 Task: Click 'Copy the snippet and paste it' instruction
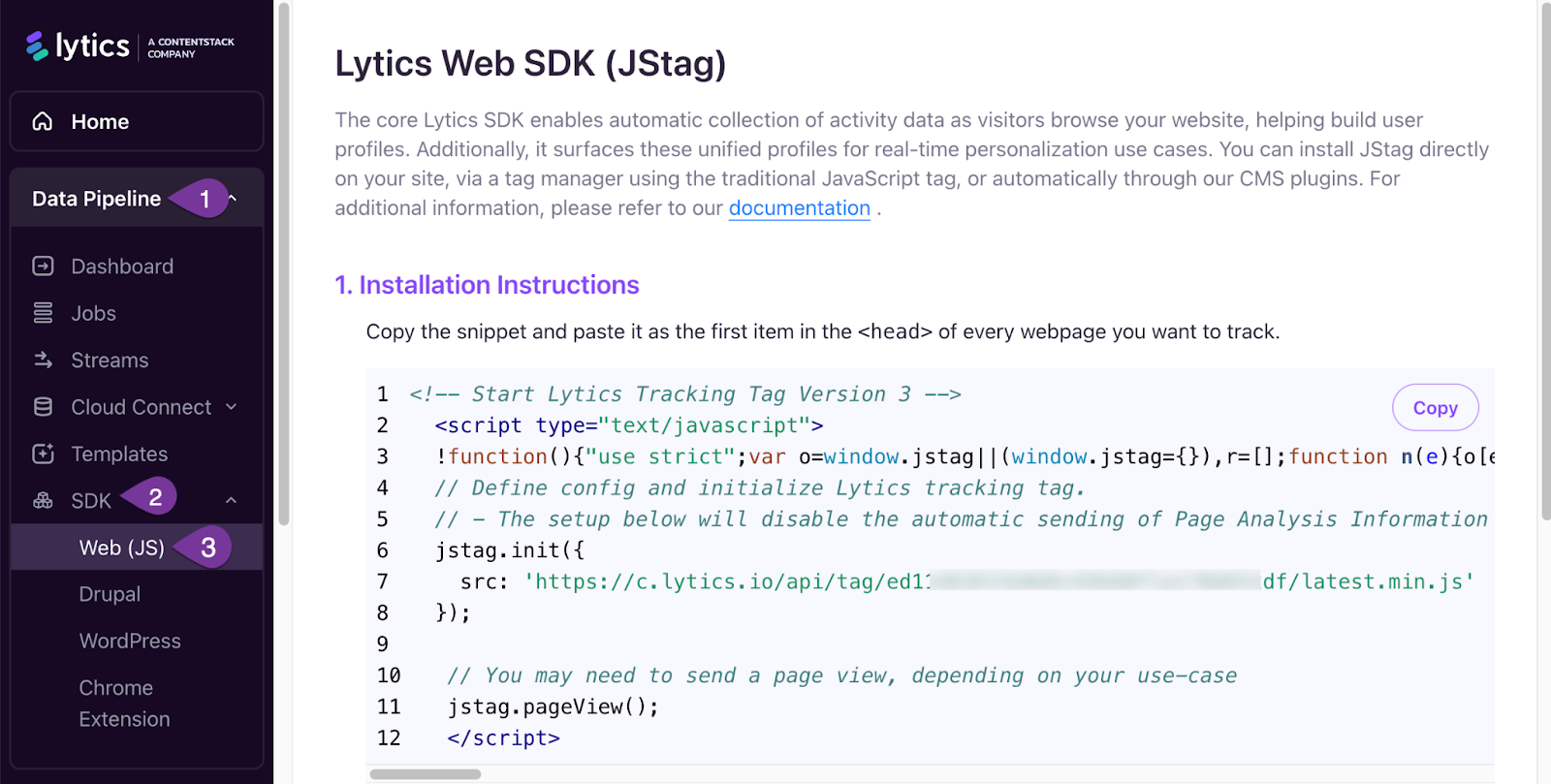click(x=823, y=331)
